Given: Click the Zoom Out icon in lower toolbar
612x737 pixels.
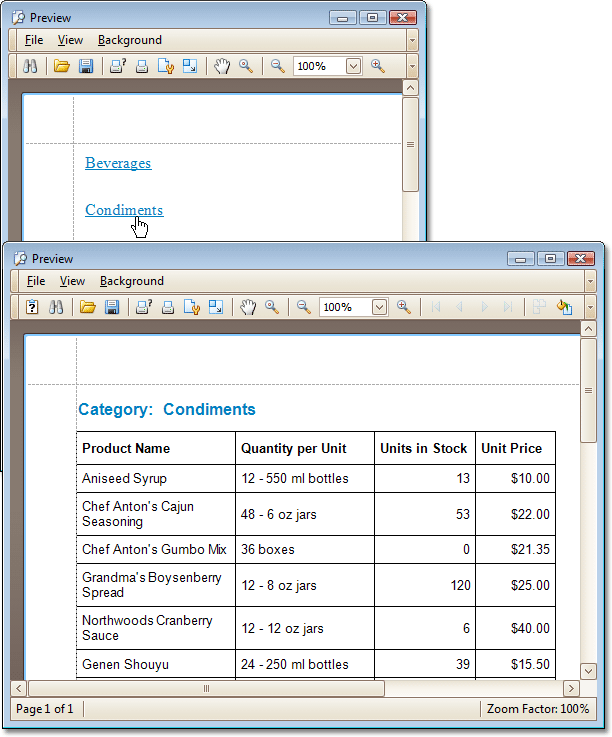Looking at the screenshot, I should tap(304, 307).
